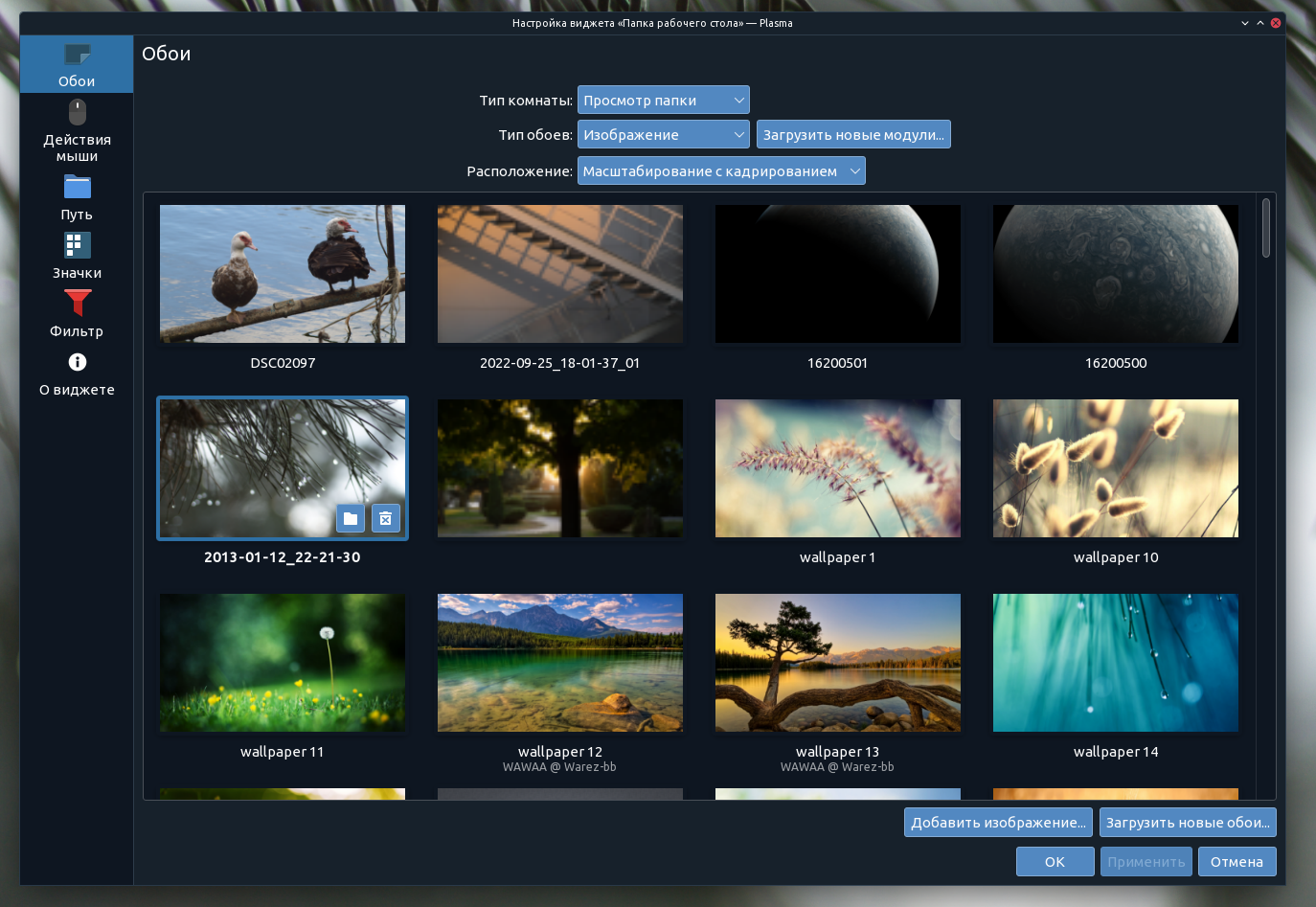1316x907 pixels.
Task: Select the wallpaper 11 dandelion thumbnail
Action: pos(283,663)
